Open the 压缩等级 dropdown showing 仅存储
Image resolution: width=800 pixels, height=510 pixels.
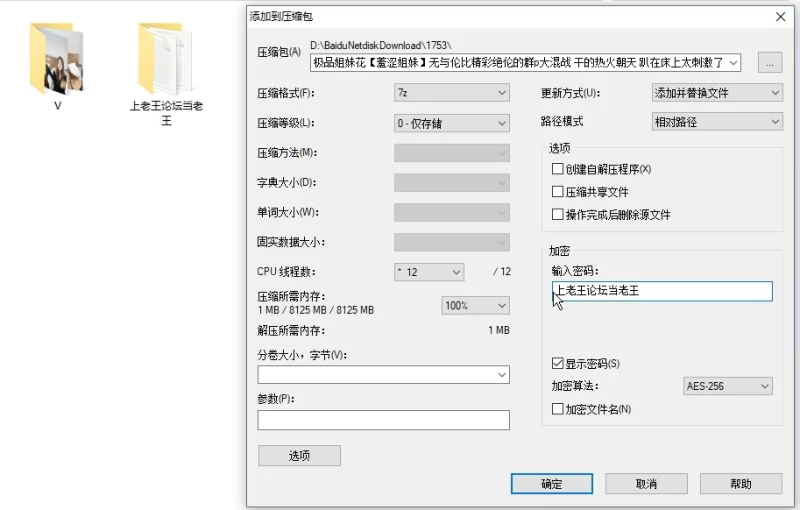click(452, 123)
